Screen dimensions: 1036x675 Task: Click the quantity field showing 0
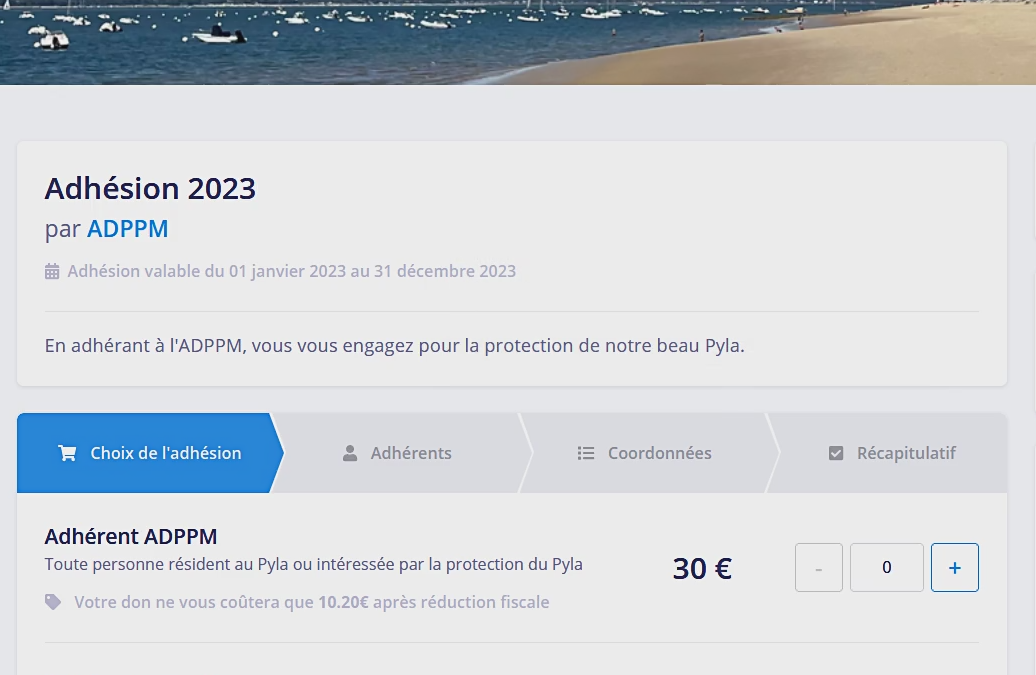point(887,567)
